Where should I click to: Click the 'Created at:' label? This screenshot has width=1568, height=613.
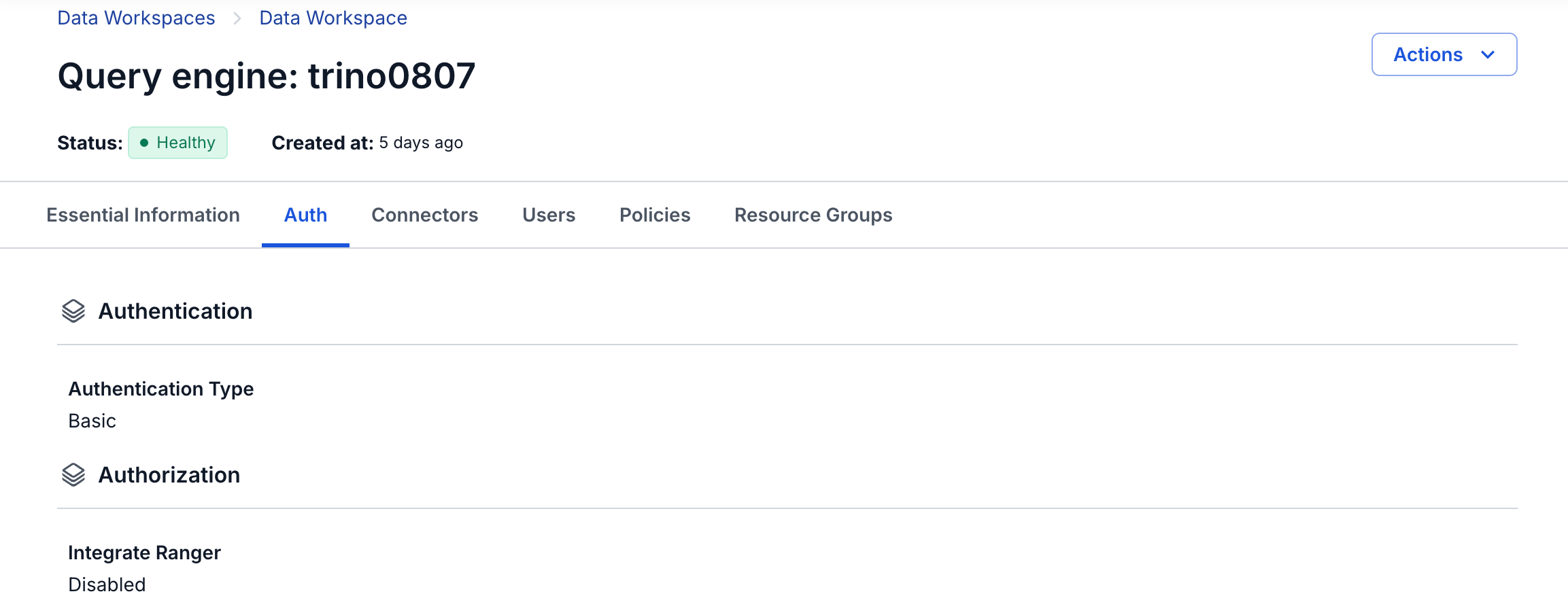(x=322, y=143)
